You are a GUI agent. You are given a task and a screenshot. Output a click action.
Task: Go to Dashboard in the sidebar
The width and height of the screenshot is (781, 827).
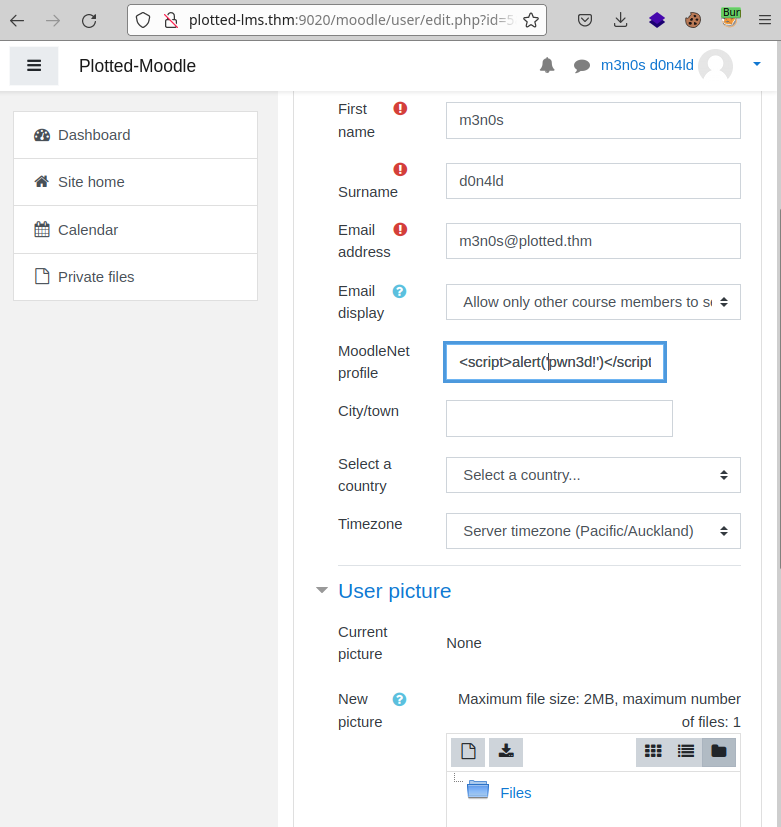point(136,135)
